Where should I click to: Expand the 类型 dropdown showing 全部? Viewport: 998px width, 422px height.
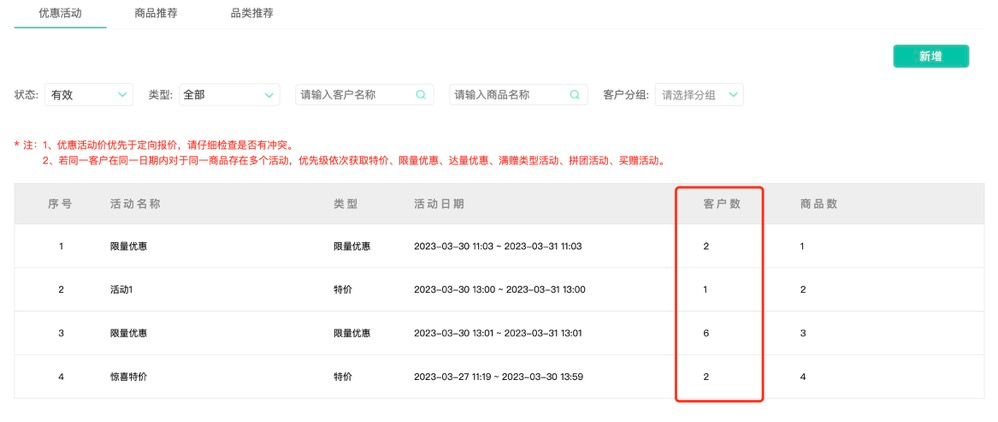(229, 95)
